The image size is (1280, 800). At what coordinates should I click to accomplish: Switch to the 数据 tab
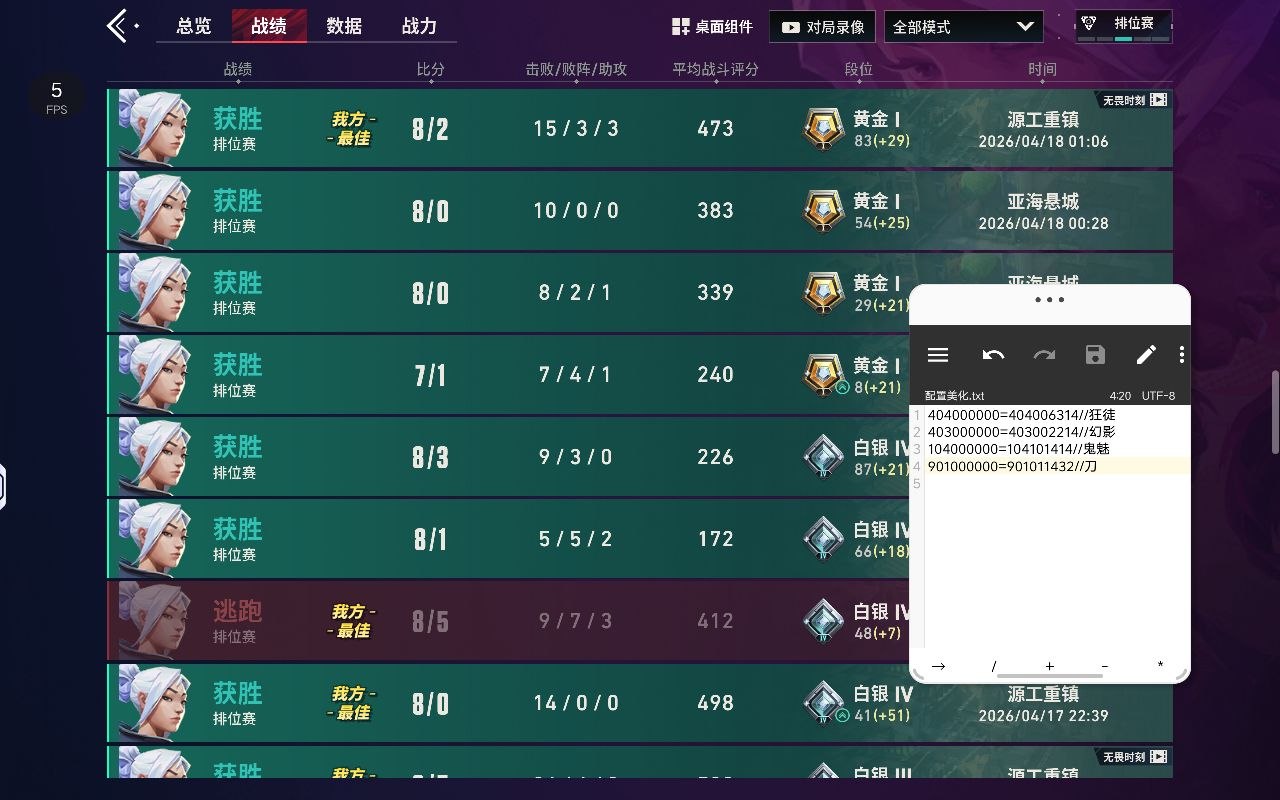(x=344, y=27)
